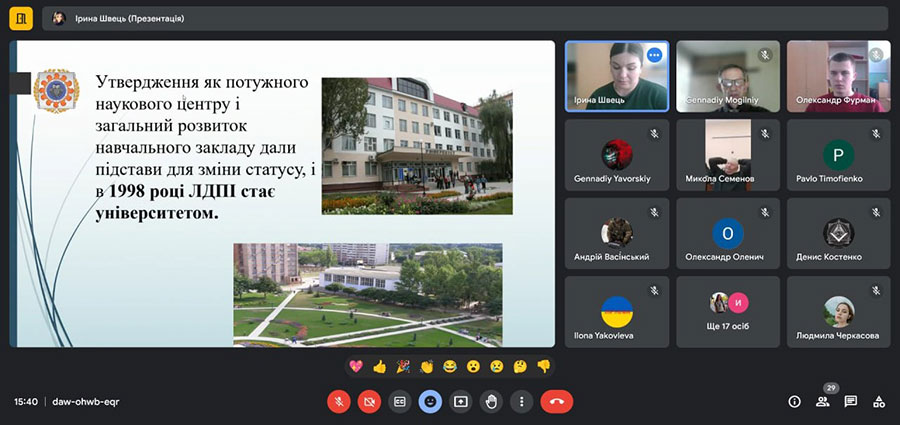
Task: Click muted mic icon on Андрій Васінський tile
Action: 654,212
